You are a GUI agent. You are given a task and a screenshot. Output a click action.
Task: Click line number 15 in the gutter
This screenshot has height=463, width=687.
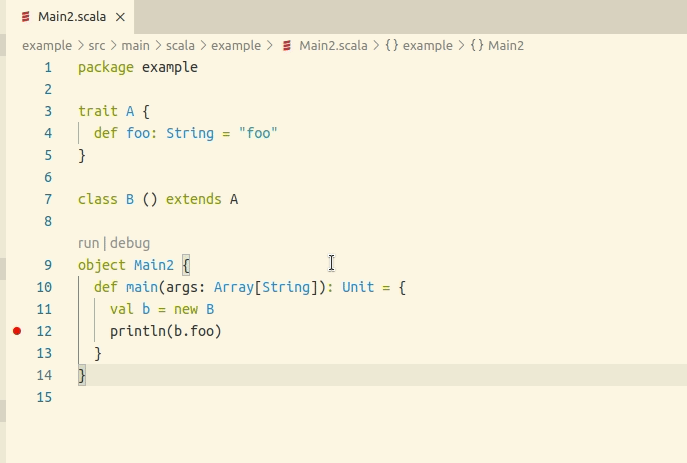pyautogui.click(x=44, y=397)
